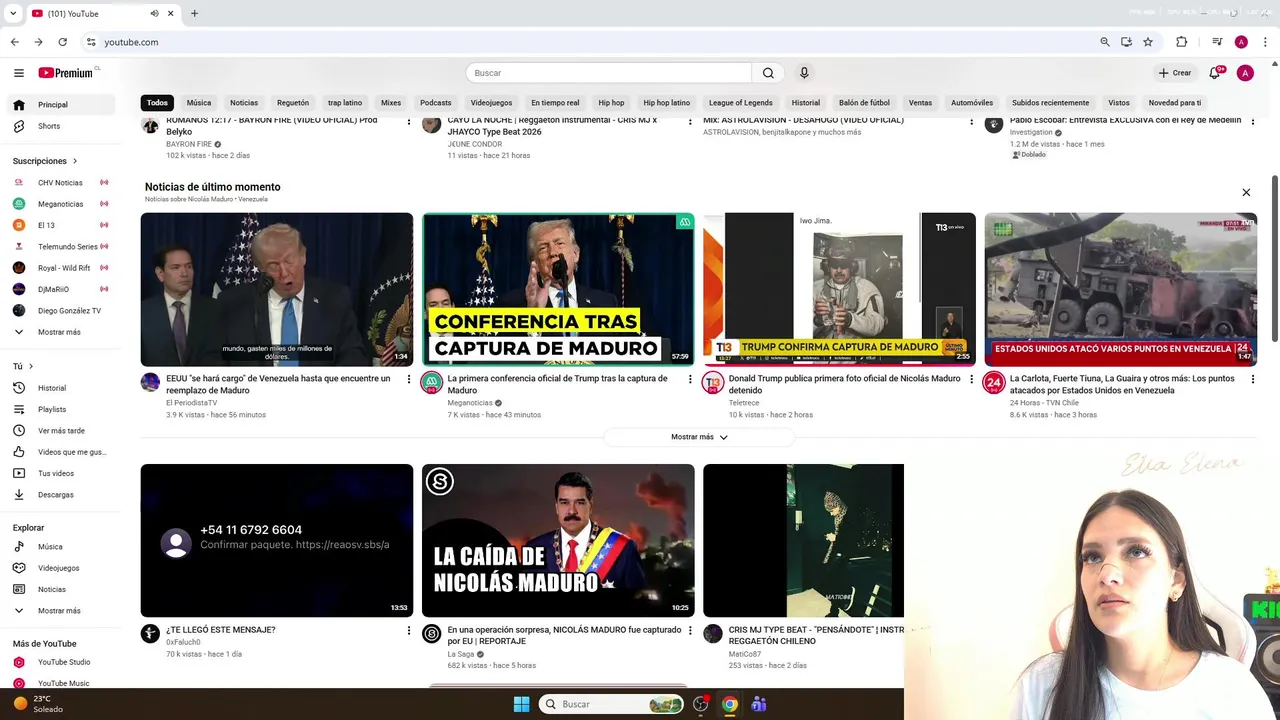Open Chrome extensions puzzle icon
Viewport: 1280px width, 720px height.
tap(1181, 42)
